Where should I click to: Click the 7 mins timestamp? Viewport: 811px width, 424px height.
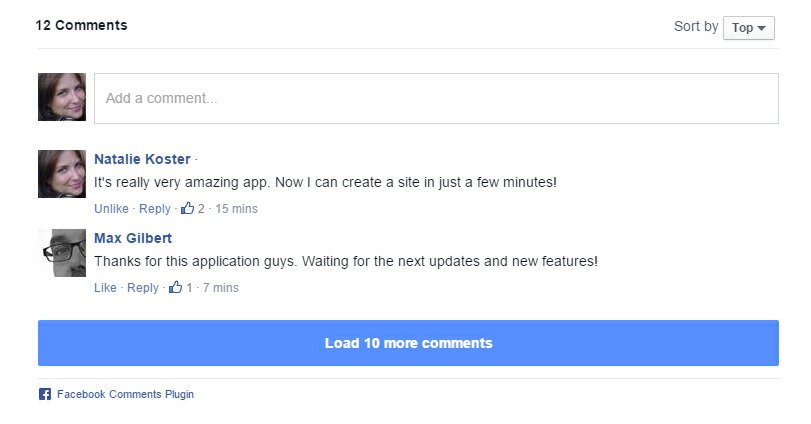click(221, 288)
